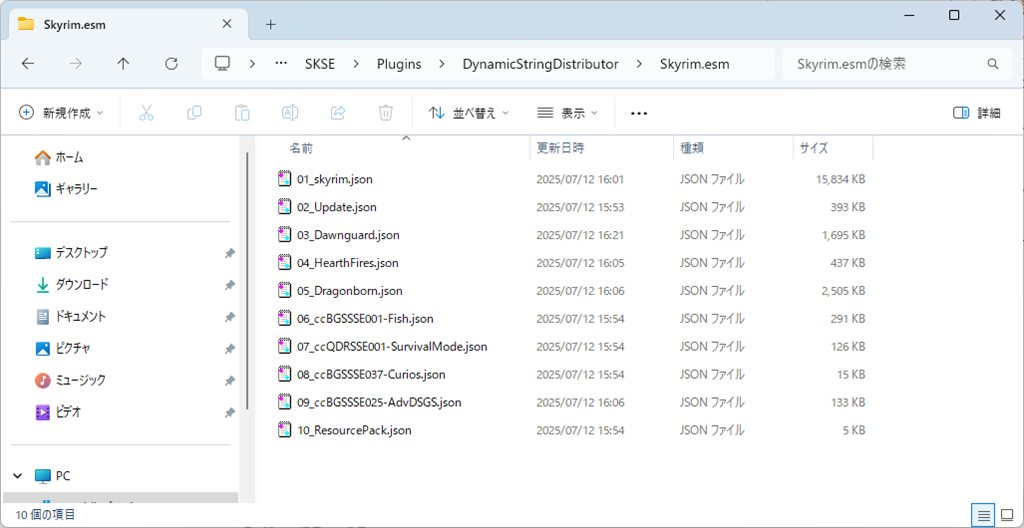Click the Skyrim.esmの検索 search box
The width and height of the screenshot is (1024, 528).
pyautogui.click(x=897, y=64)
